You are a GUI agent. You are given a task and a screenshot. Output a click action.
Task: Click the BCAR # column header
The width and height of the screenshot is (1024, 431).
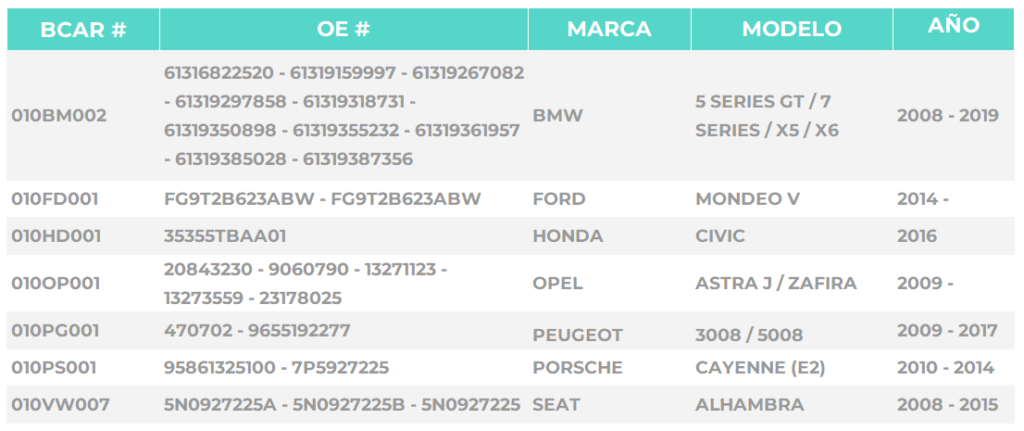[83, 29]
